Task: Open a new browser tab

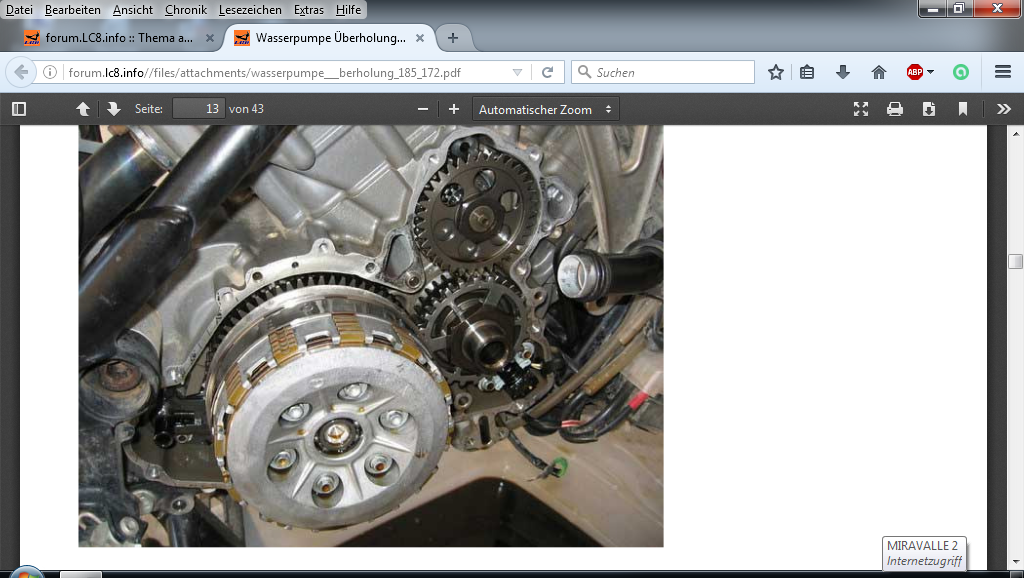Action: [x=453, y=38]
